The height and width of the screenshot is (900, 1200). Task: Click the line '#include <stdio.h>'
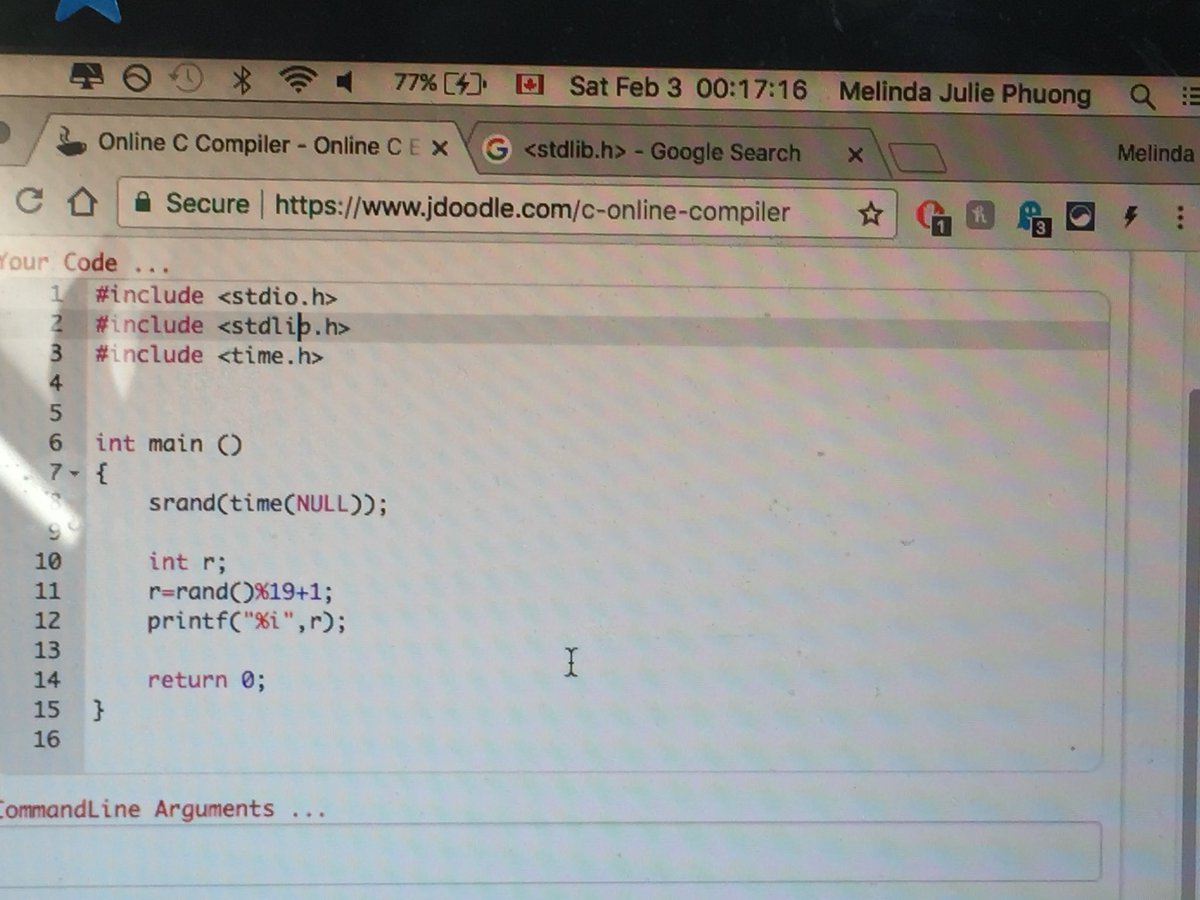tap(216, 296)
